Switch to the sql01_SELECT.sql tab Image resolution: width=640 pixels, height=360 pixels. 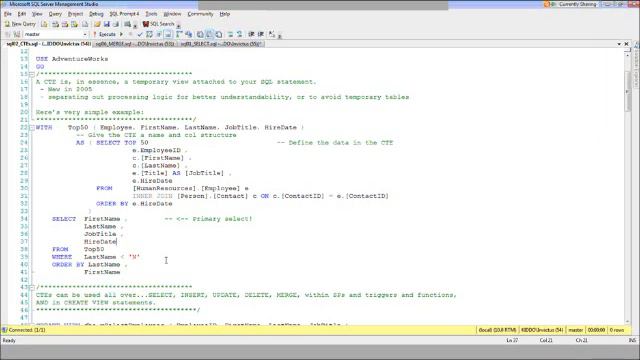pos(221,44)
